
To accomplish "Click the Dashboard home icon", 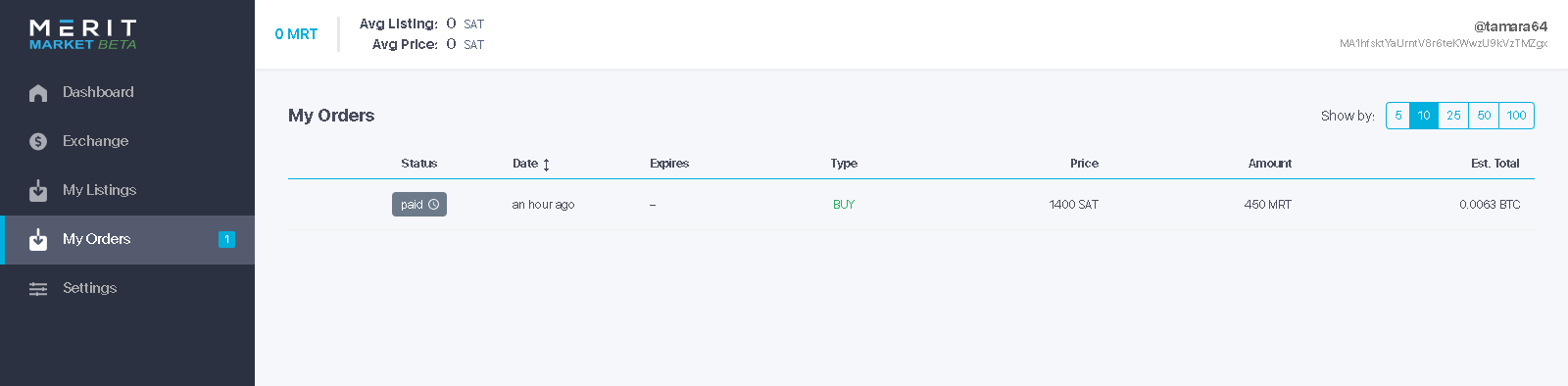I will tap(38, 93).
